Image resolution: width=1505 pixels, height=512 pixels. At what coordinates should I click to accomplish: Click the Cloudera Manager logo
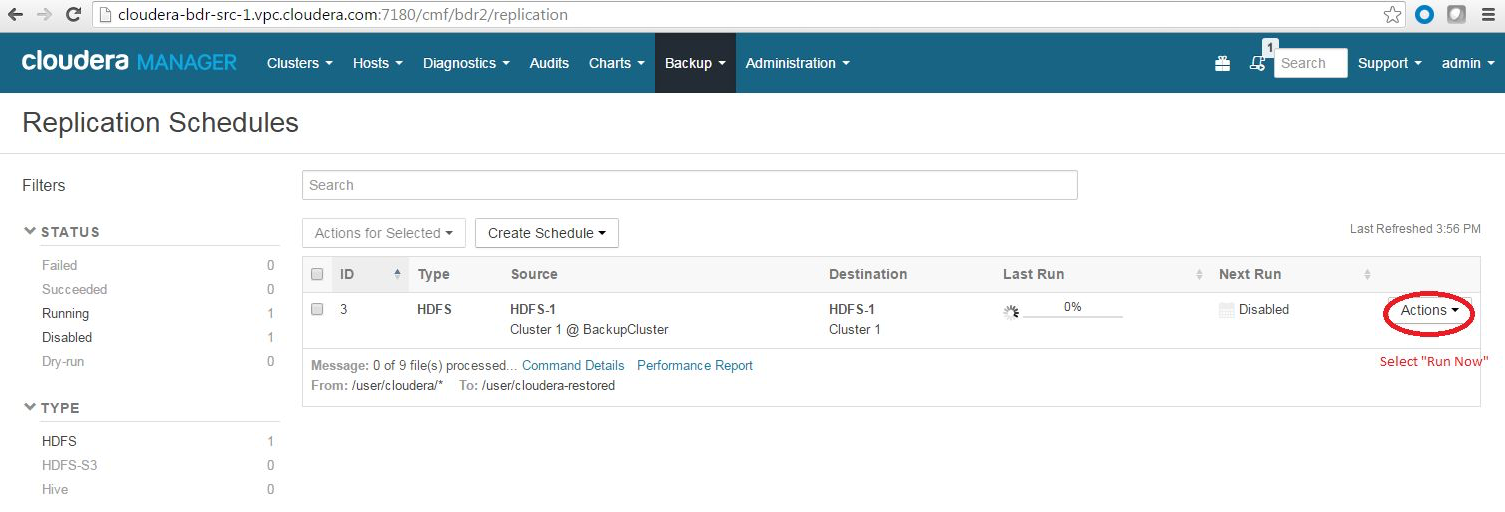click(129, 62)
